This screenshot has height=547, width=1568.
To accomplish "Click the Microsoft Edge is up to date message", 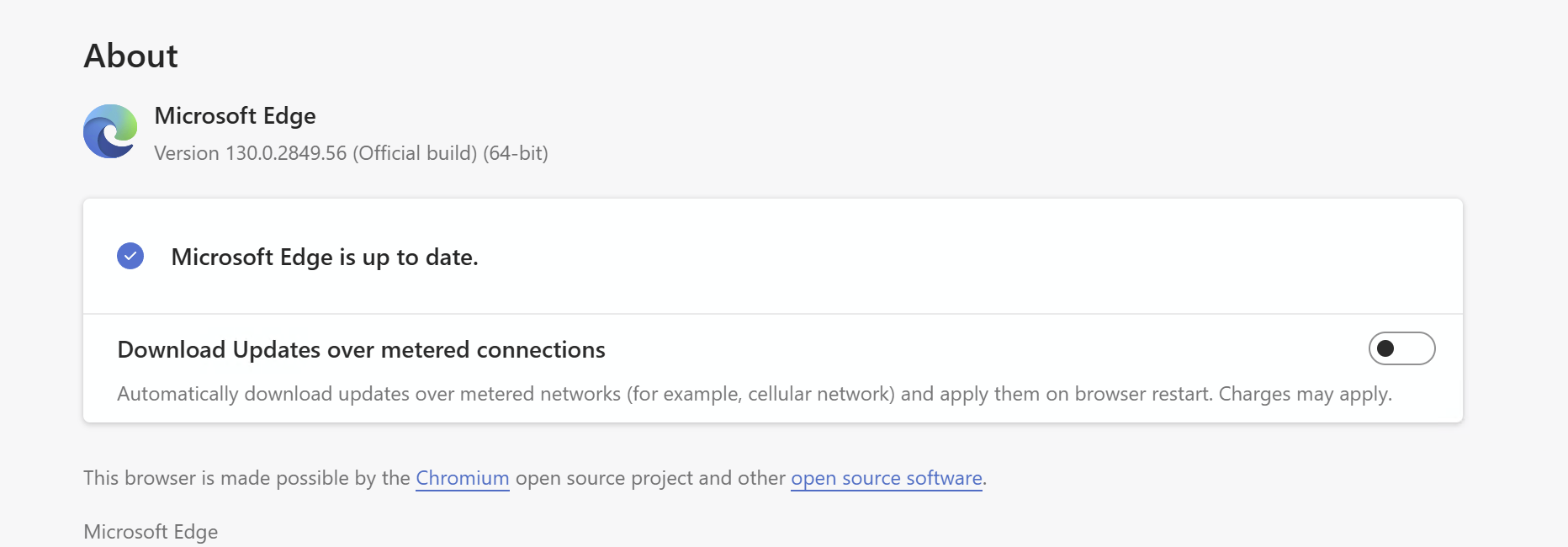I will coord(325,258).
